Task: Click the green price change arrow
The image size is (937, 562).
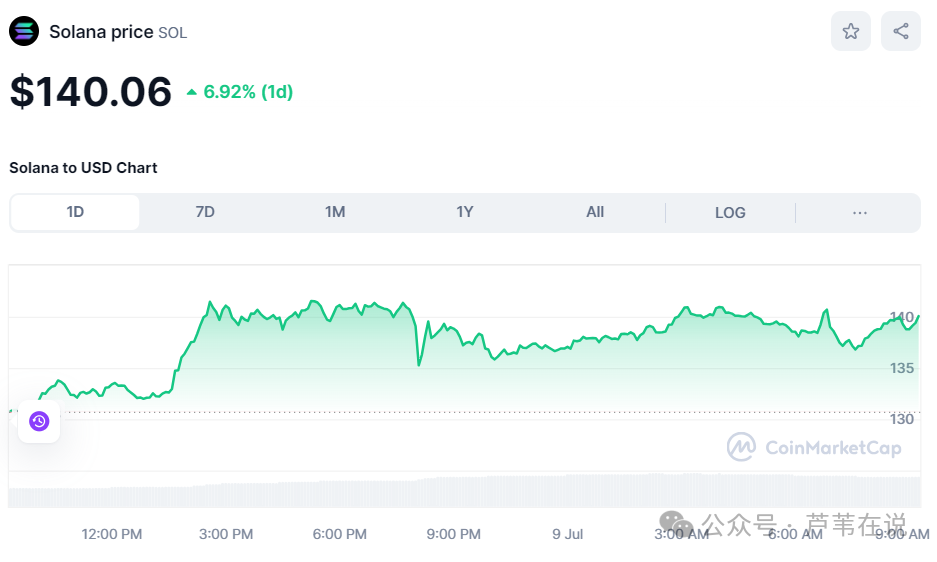Action: pos(191,92)
